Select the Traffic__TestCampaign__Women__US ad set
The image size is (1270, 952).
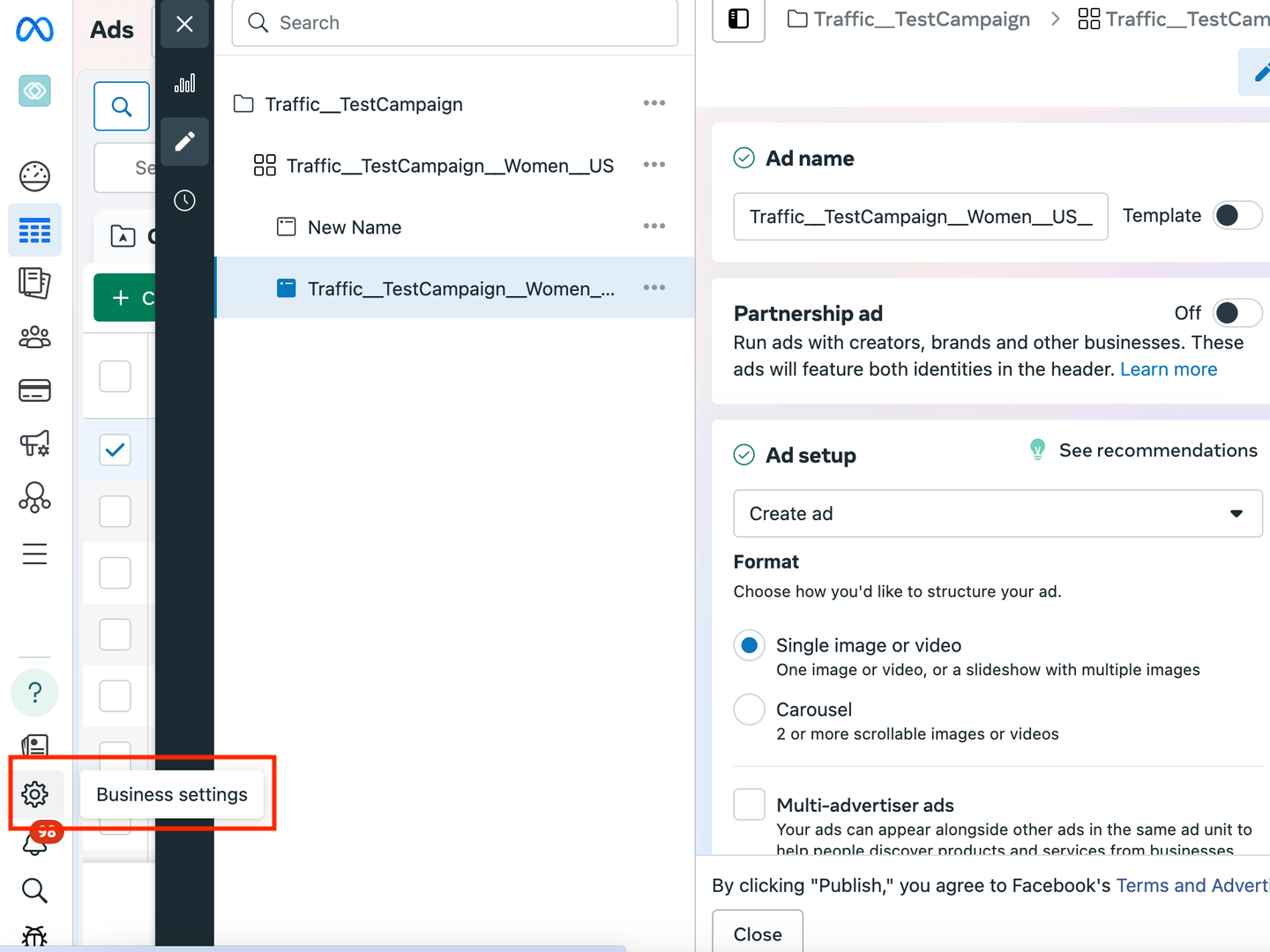[450, 166]
